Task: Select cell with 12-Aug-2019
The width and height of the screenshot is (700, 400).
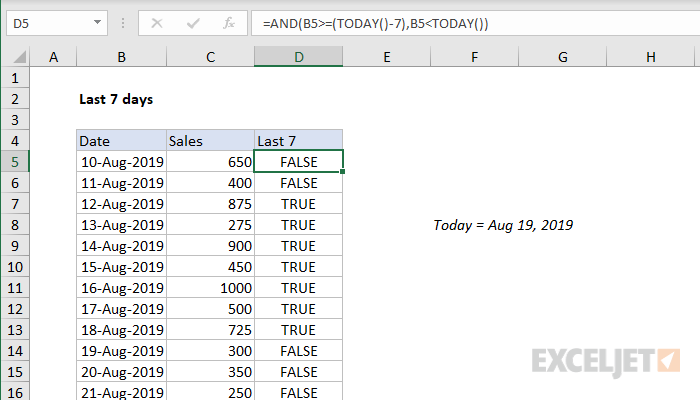Action: click(x=121, y=204)
